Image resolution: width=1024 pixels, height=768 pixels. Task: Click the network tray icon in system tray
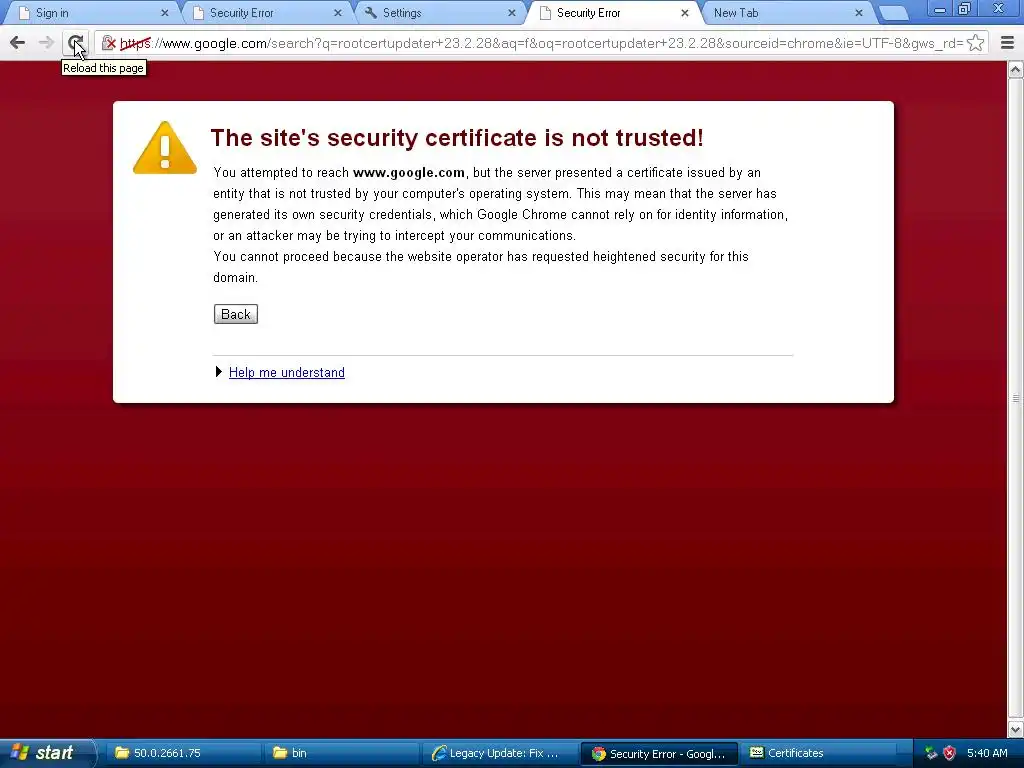coord(931,753)
